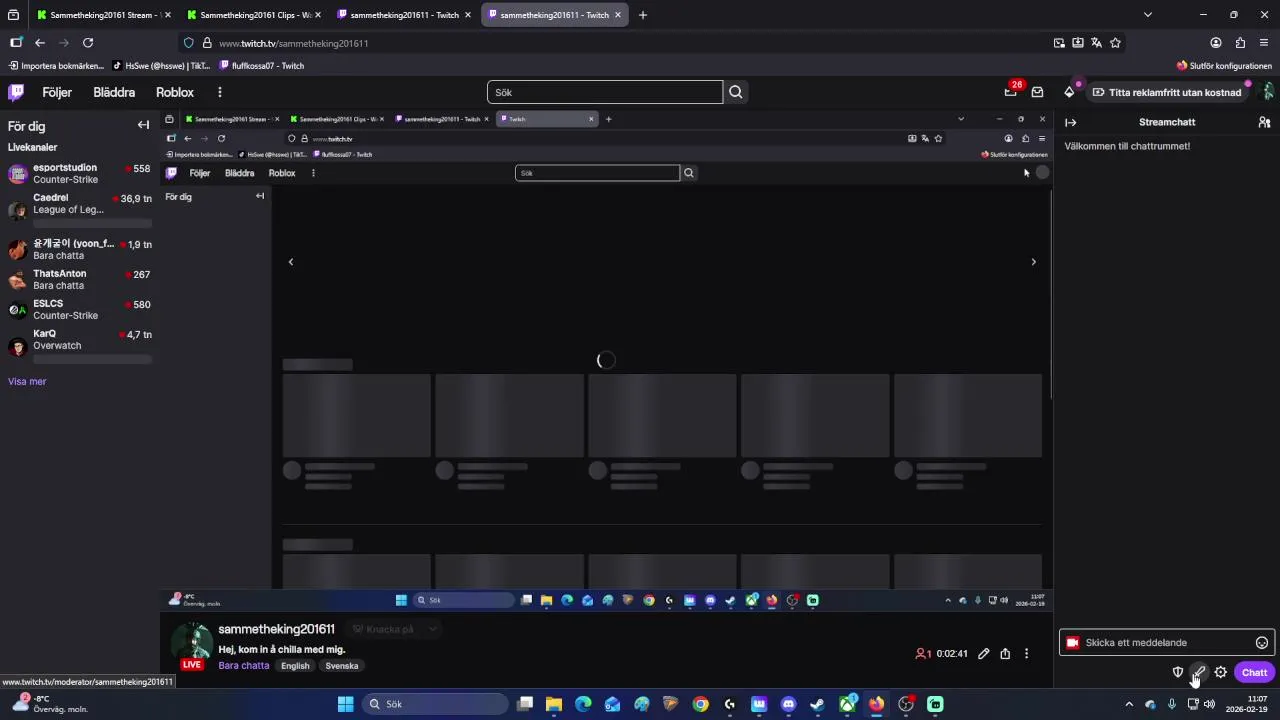Screen dimensions: 1280x720
Task: Open the Firefox account icon
Action: point(1216,43)
